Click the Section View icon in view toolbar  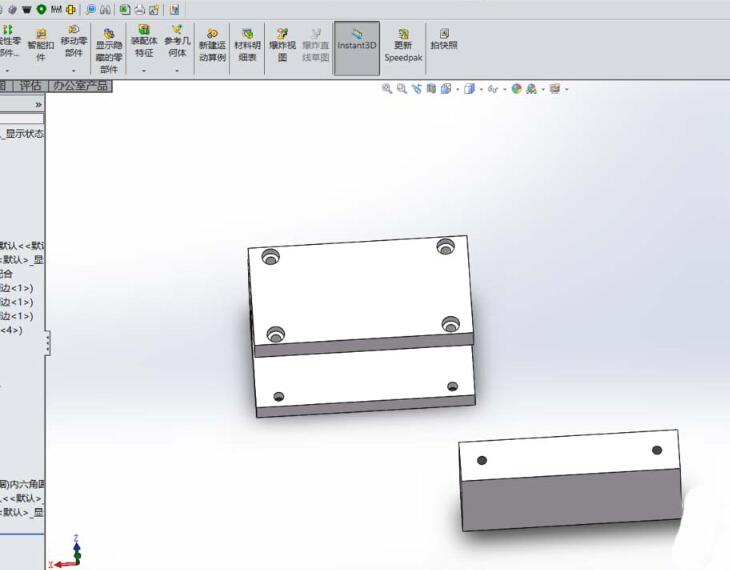[431, 89]
